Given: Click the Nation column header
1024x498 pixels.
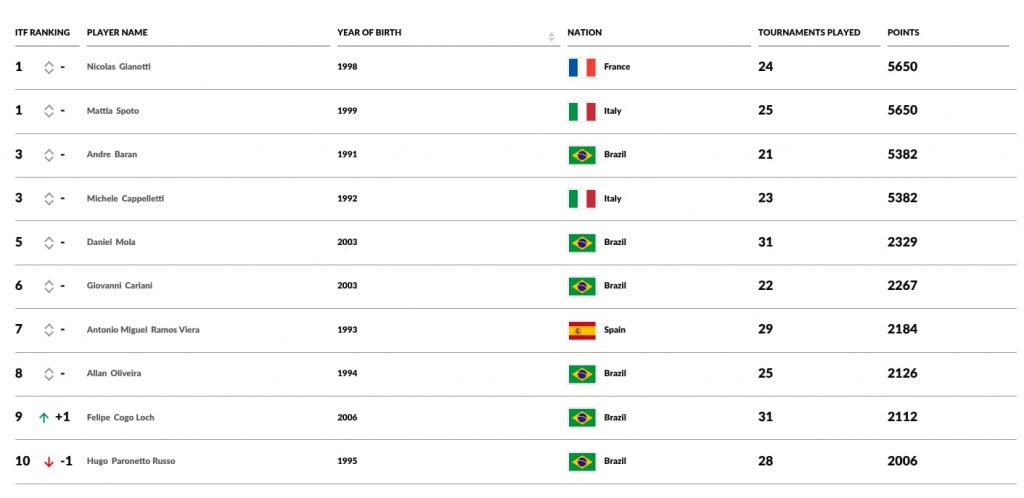Looking at the screenshot, I should click(x=585, y=33).
